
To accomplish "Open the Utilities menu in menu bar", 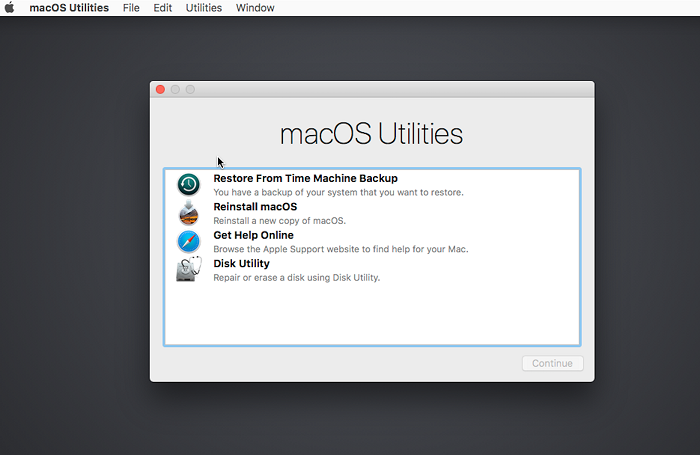I will [204, 8].
